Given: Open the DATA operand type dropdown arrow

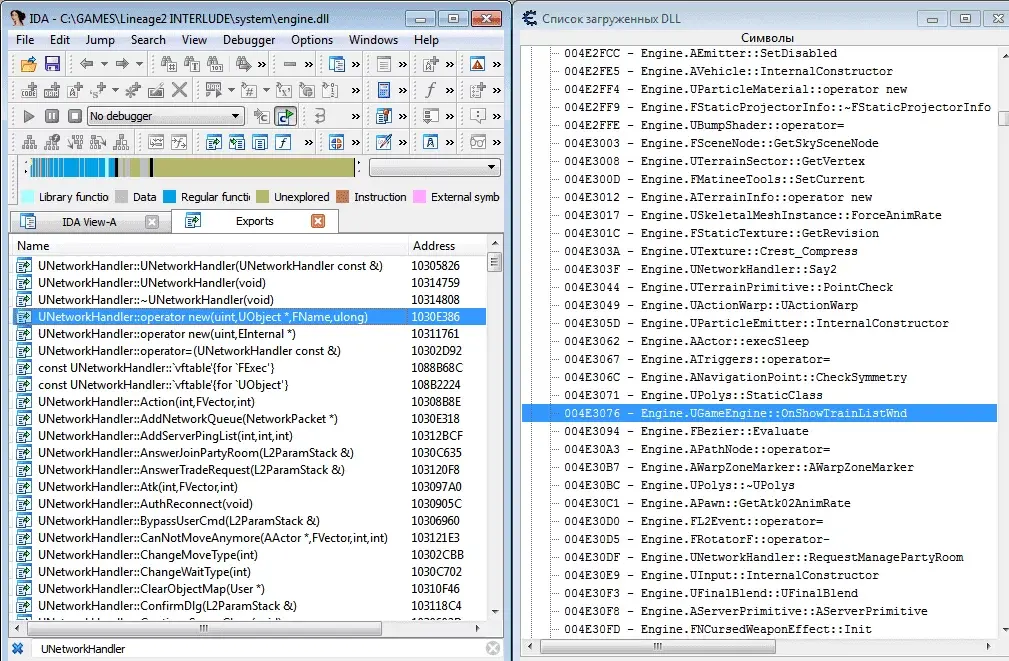Looking at the screenshot, I should tap(231, 90).
